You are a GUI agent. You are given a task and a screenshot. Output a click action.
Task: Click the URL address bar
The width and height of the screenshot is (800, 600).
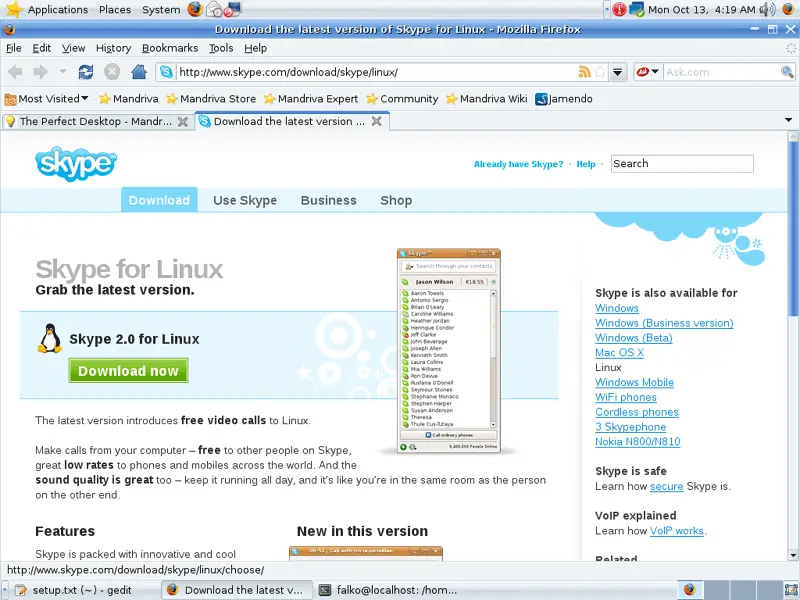click(x=377, y=72)
